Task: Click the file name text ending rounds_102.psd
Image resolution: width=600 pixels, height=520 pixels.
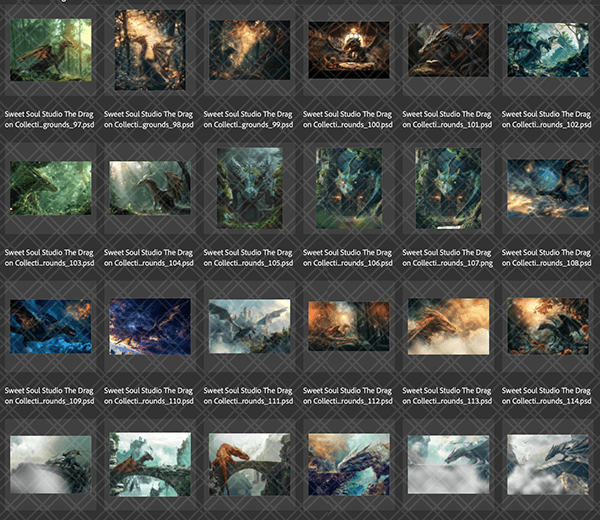Action: click(x=547, y=119)
